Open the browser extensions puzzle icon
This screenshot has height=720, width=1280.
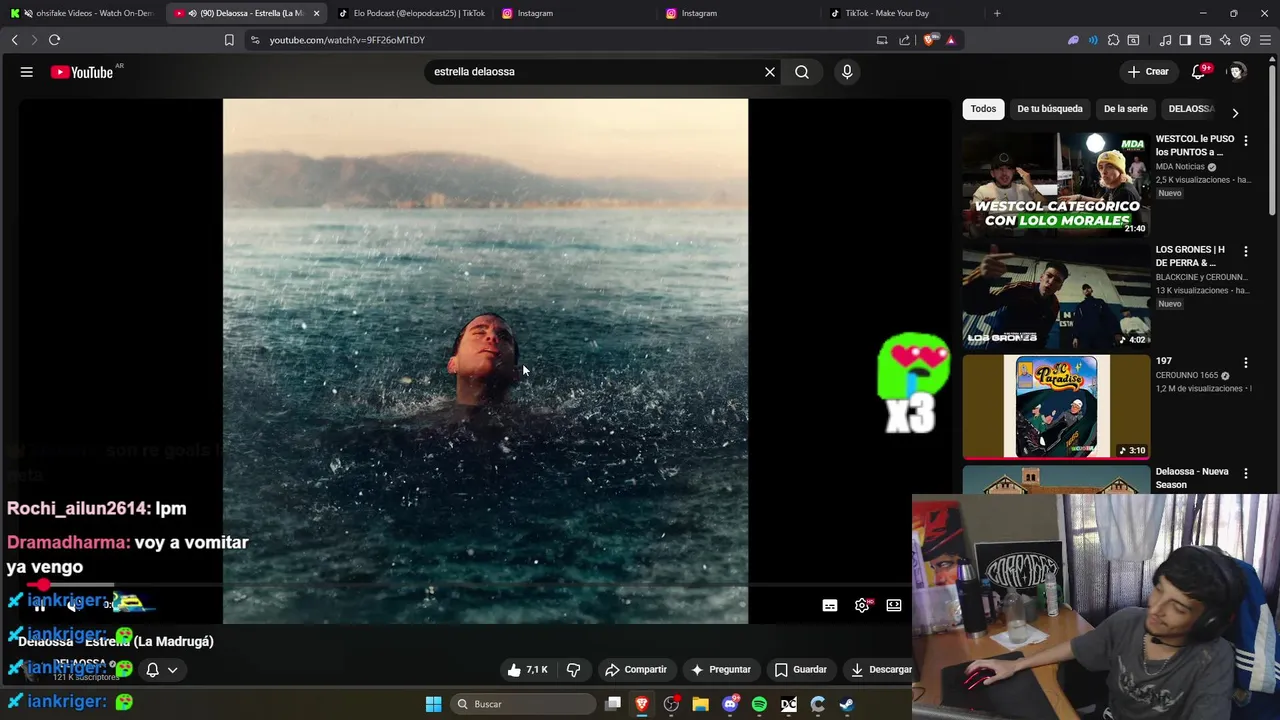point(1113,40)
